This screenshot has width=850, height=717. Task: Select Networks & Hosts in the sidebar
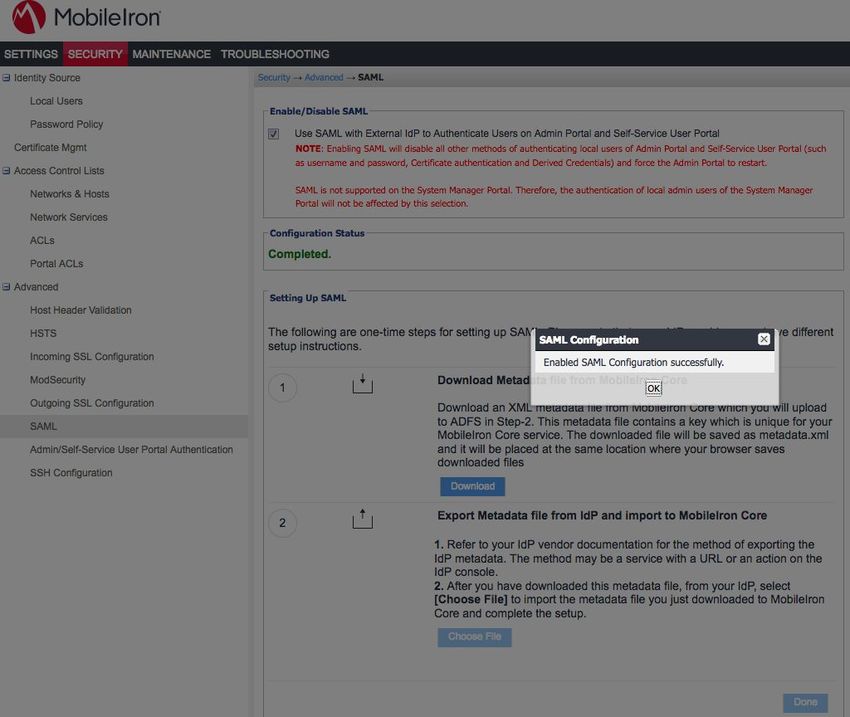click(69, 194)
